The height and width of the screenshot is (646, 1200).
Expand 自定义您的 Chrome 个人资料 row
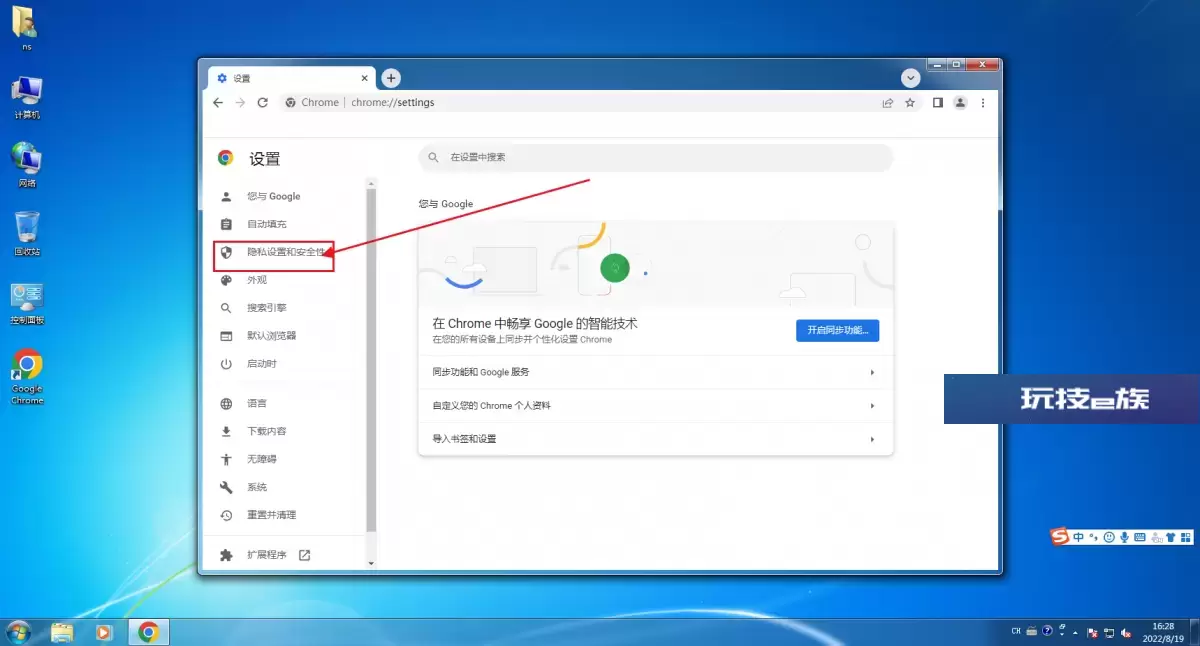tap(655, 406)
